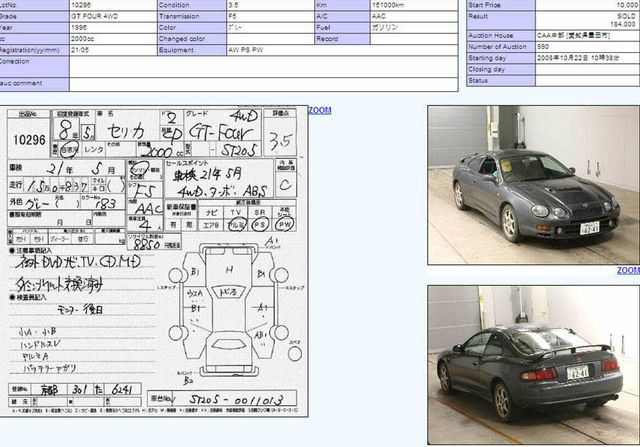Click the Starting day label cell
This screenshot has width=640, height=447.
pos(501,58)
